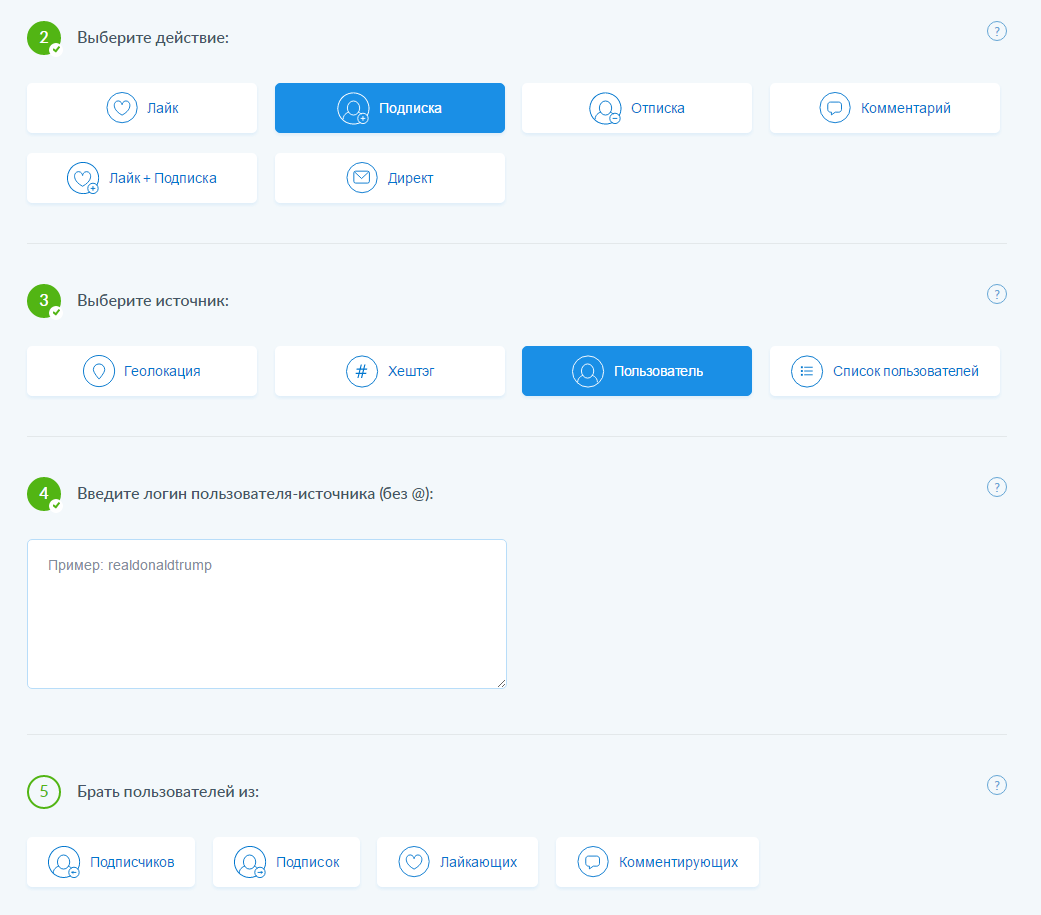Click the user-minus icon on Отписка button
1041x915 pixels.
pyautogui.click(x=604, y=108)
